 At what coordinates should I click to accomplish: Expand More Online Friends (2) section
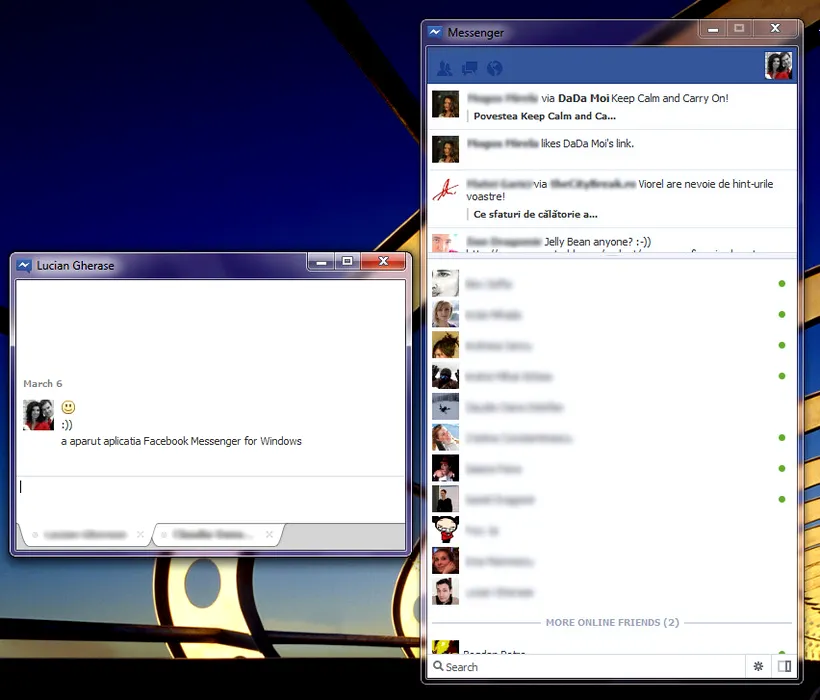click(612, 622)
